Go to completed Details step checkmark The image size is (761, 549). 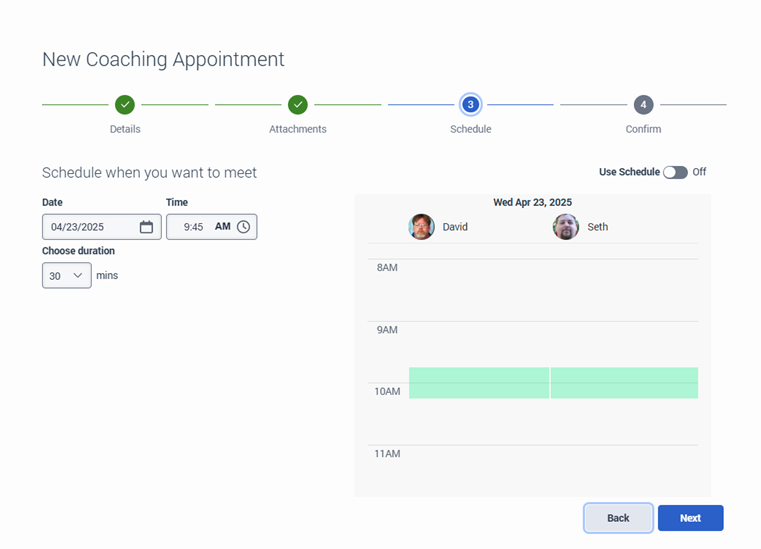click(x=125, y=105)
